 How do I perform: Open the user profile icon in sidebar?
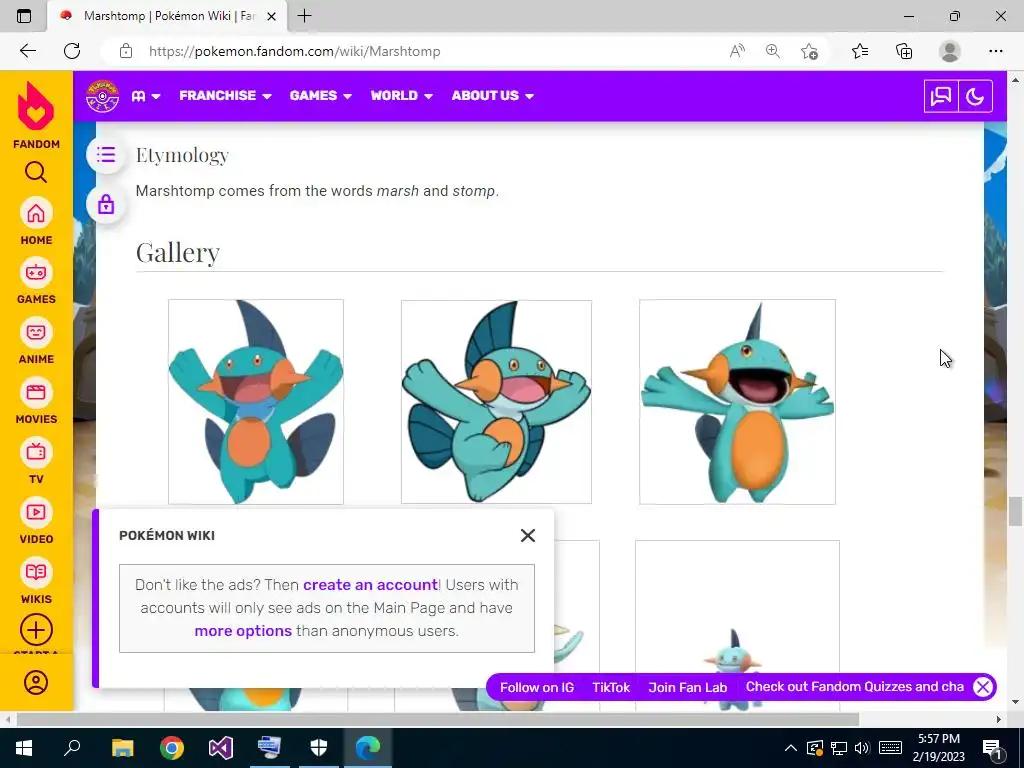point(36,682)
